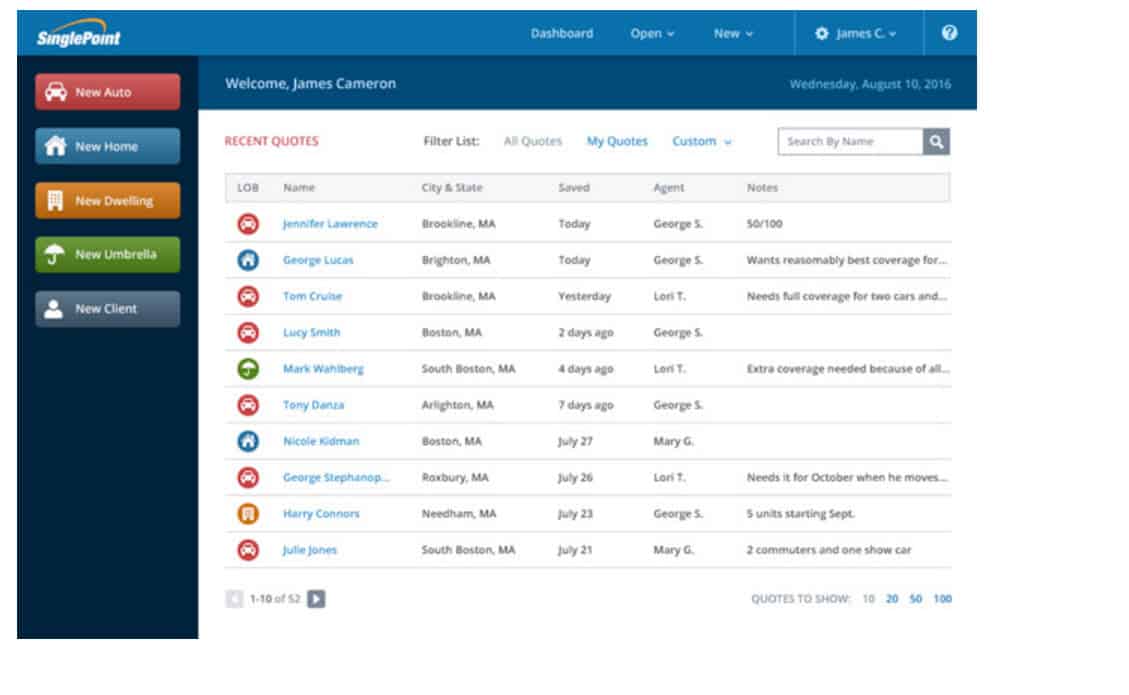This screenshot has height=695, width=1129.
Task: Open Julie Jones quote
Action: pyautogui.click(x=310, y=550)
